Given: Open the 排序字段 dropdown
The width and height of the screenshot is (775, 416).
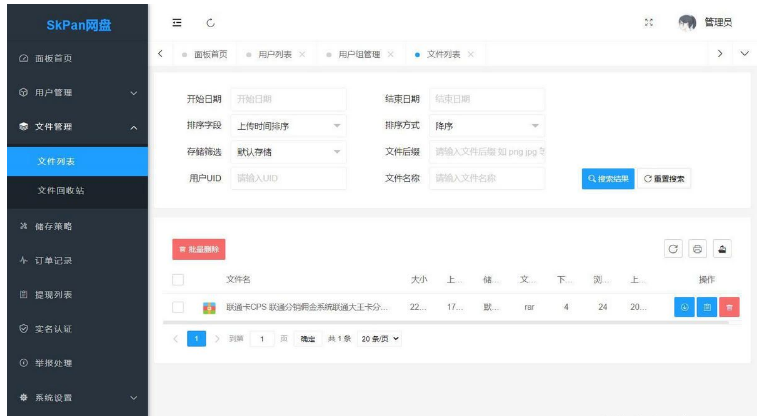Looking at the screenshot, I should point(288,126).
